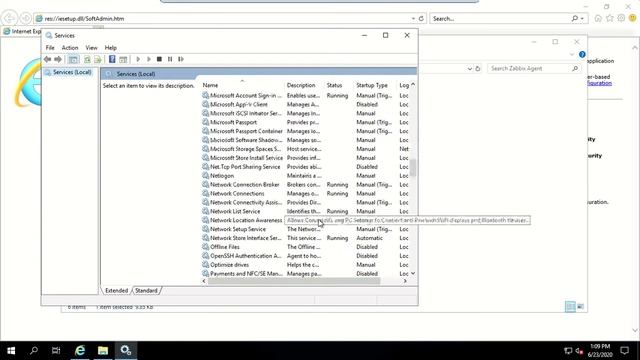
Task: Click the Search Zabbix Agent field
Action: [x=533, y=69]
